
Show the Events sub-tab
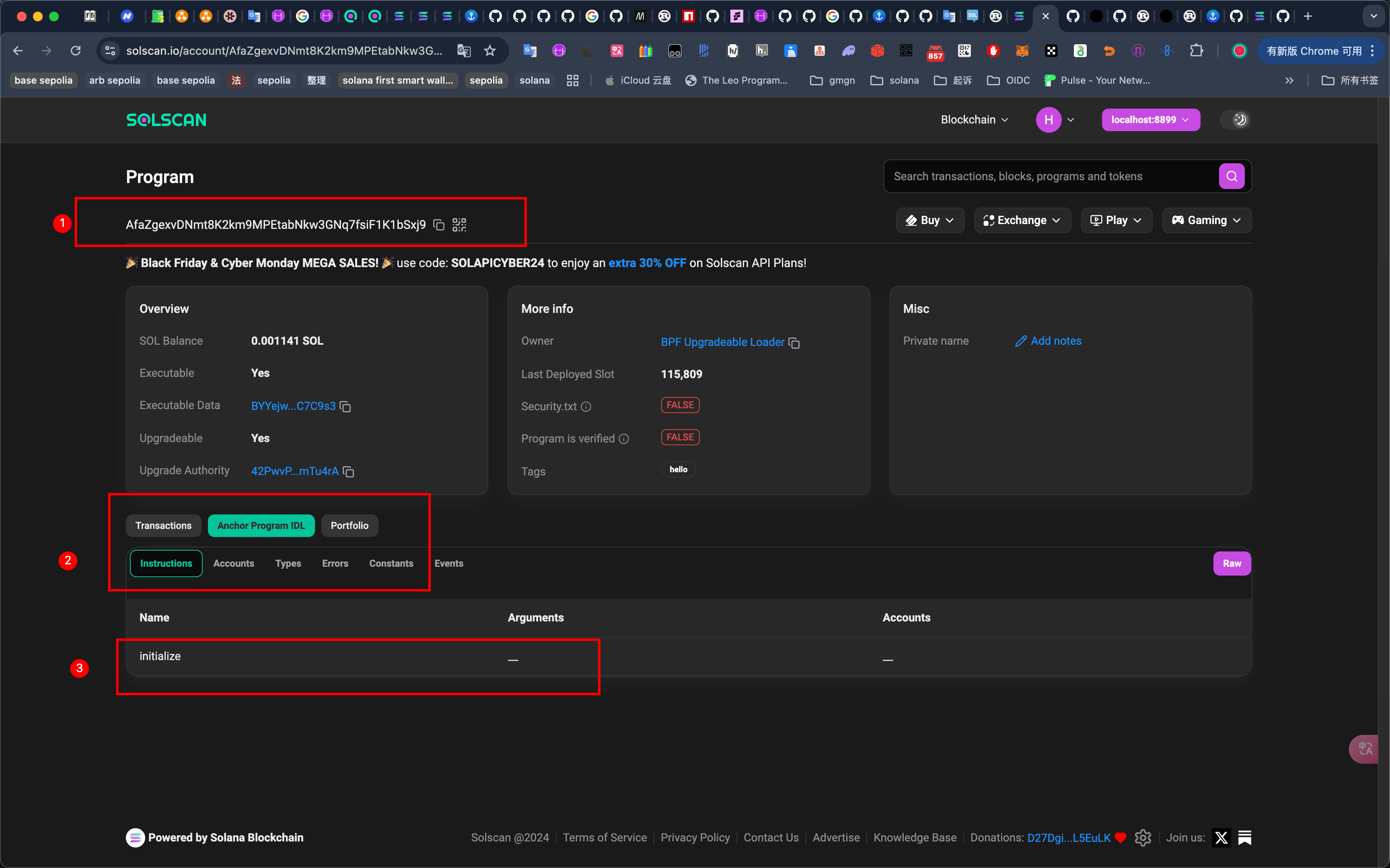pyautogui.click(x=449, y=564)
